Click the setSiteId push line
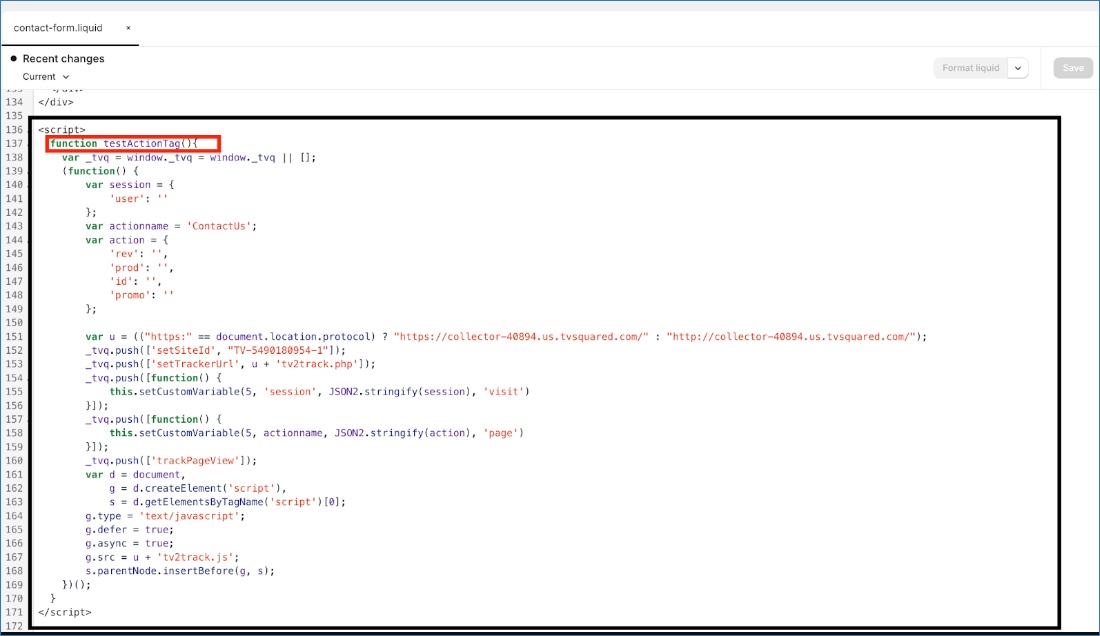This screenshot has height=636, width=1100. pyautogui.click(x=215, y=351)
